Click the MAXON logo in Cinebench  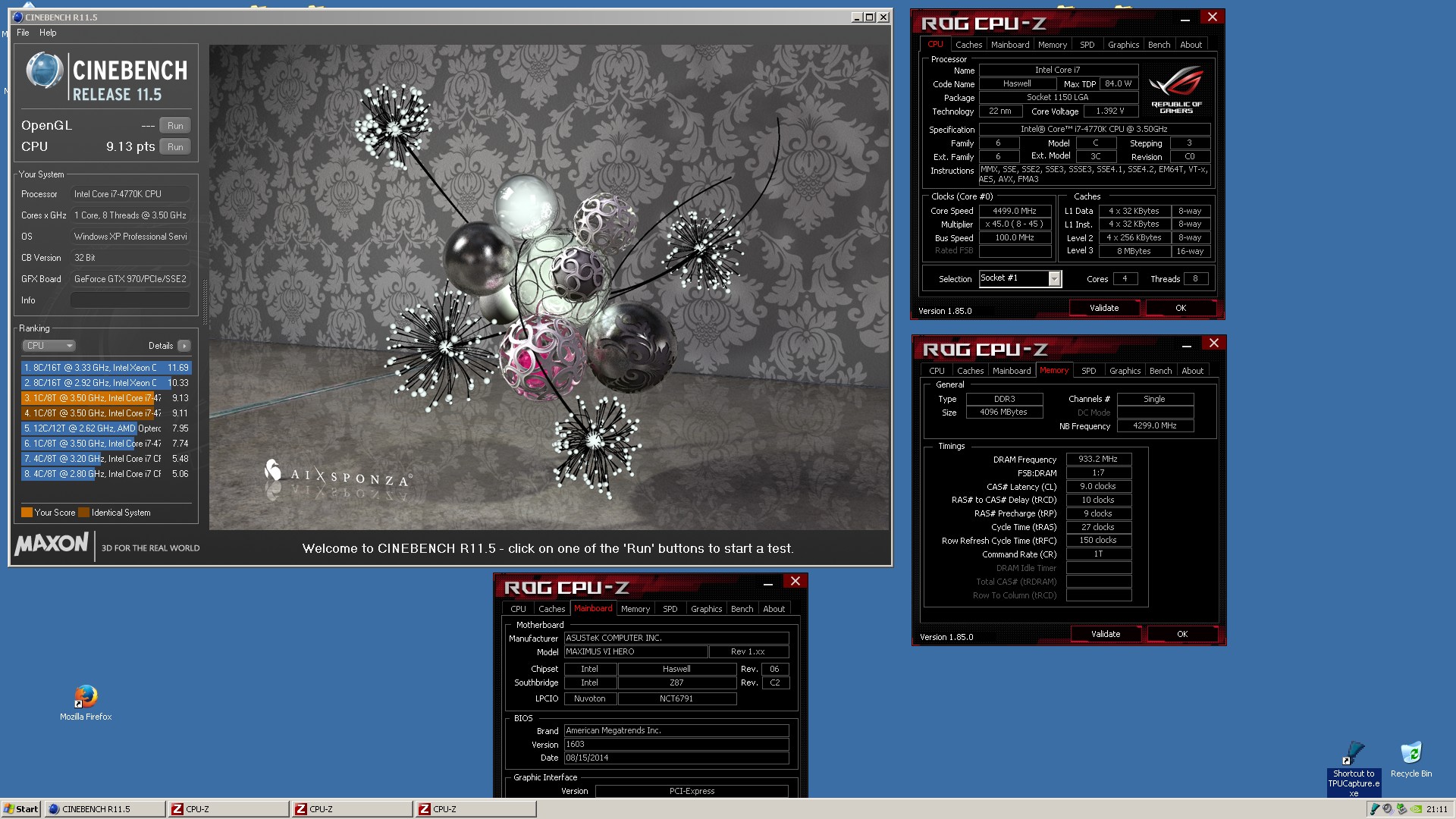(51, 543)
